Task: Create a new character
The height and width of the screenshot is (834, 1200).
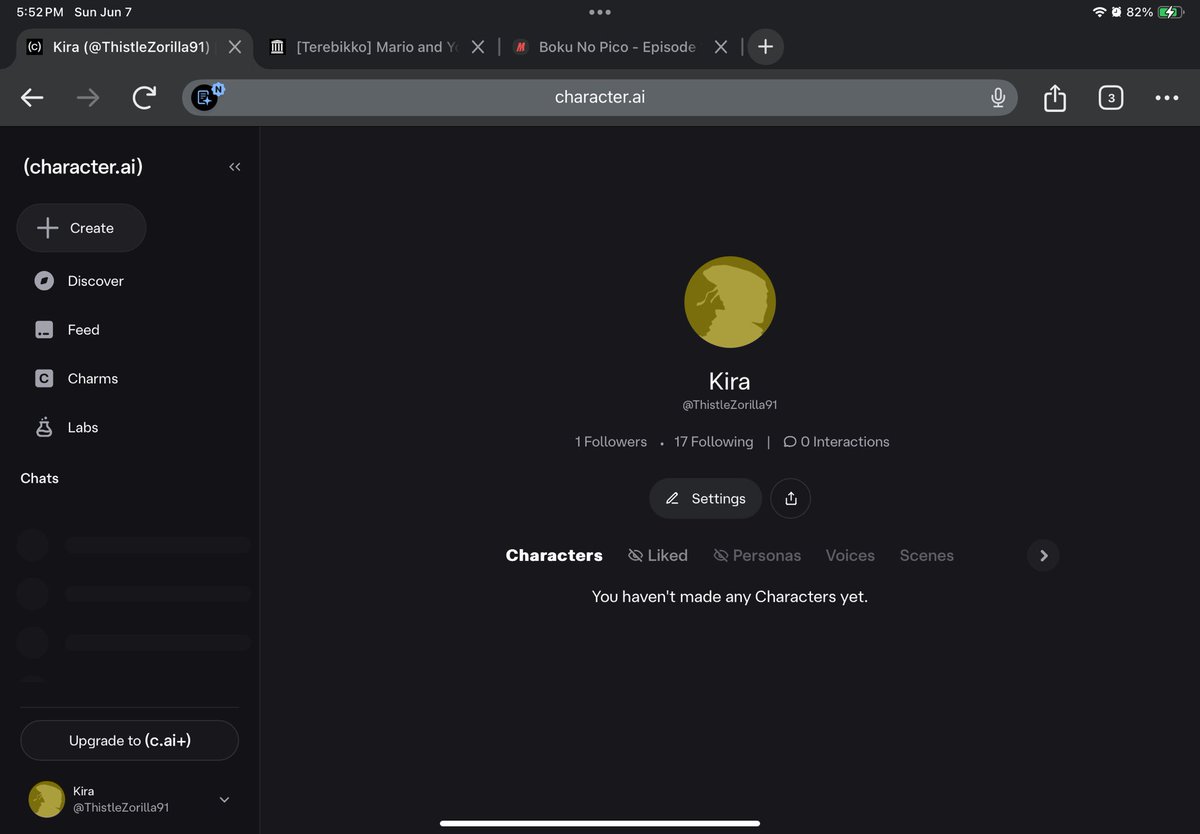Action: pyautogui.click(x=81, y=228)
